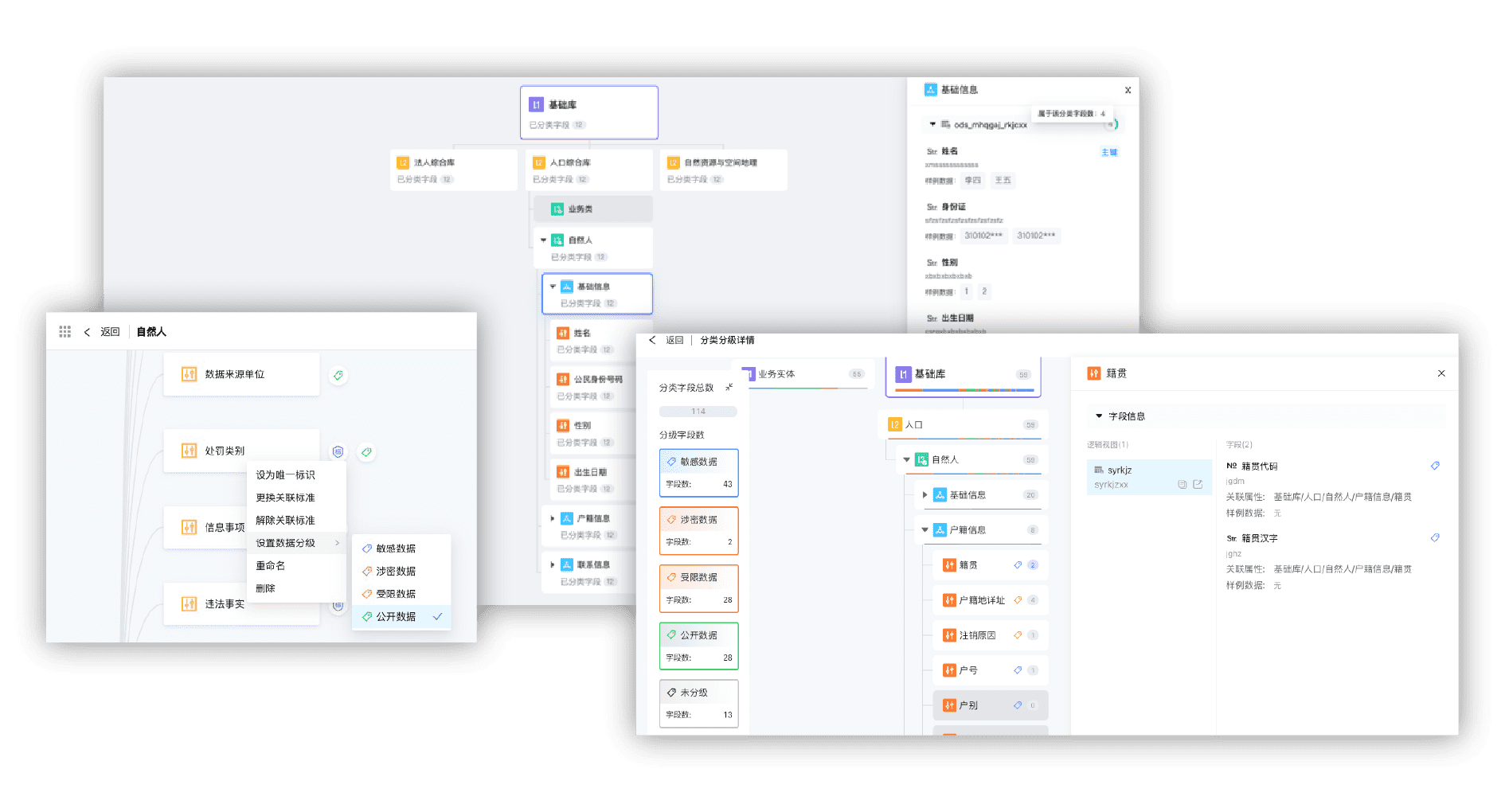Collapse 字段信息 section in 籍贯 panel
Image resolution: width=1505 pixels, height=812 pixels.
[x=1099, y=416]
